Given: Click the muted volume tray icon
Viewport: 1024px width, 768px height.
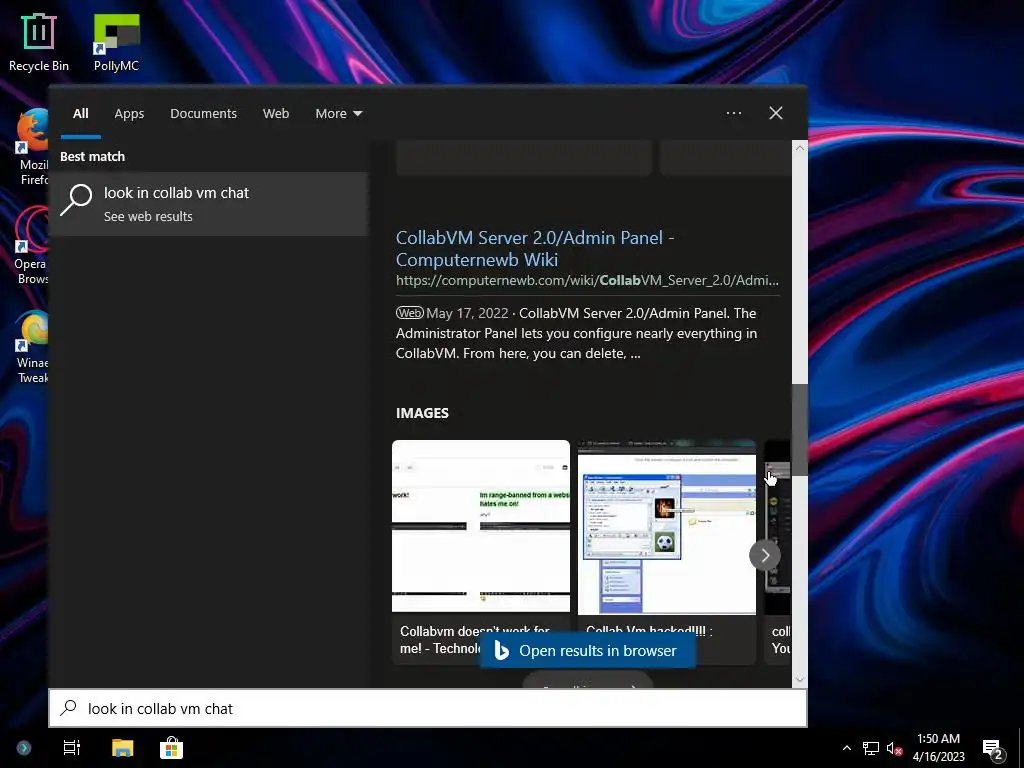Looking at the screenshot, I should 894,748.
